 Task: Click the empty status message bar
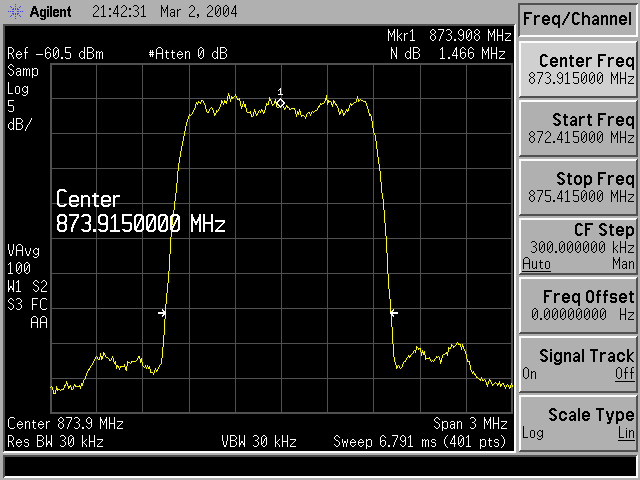pyautogui.click(x=320, y=466)
